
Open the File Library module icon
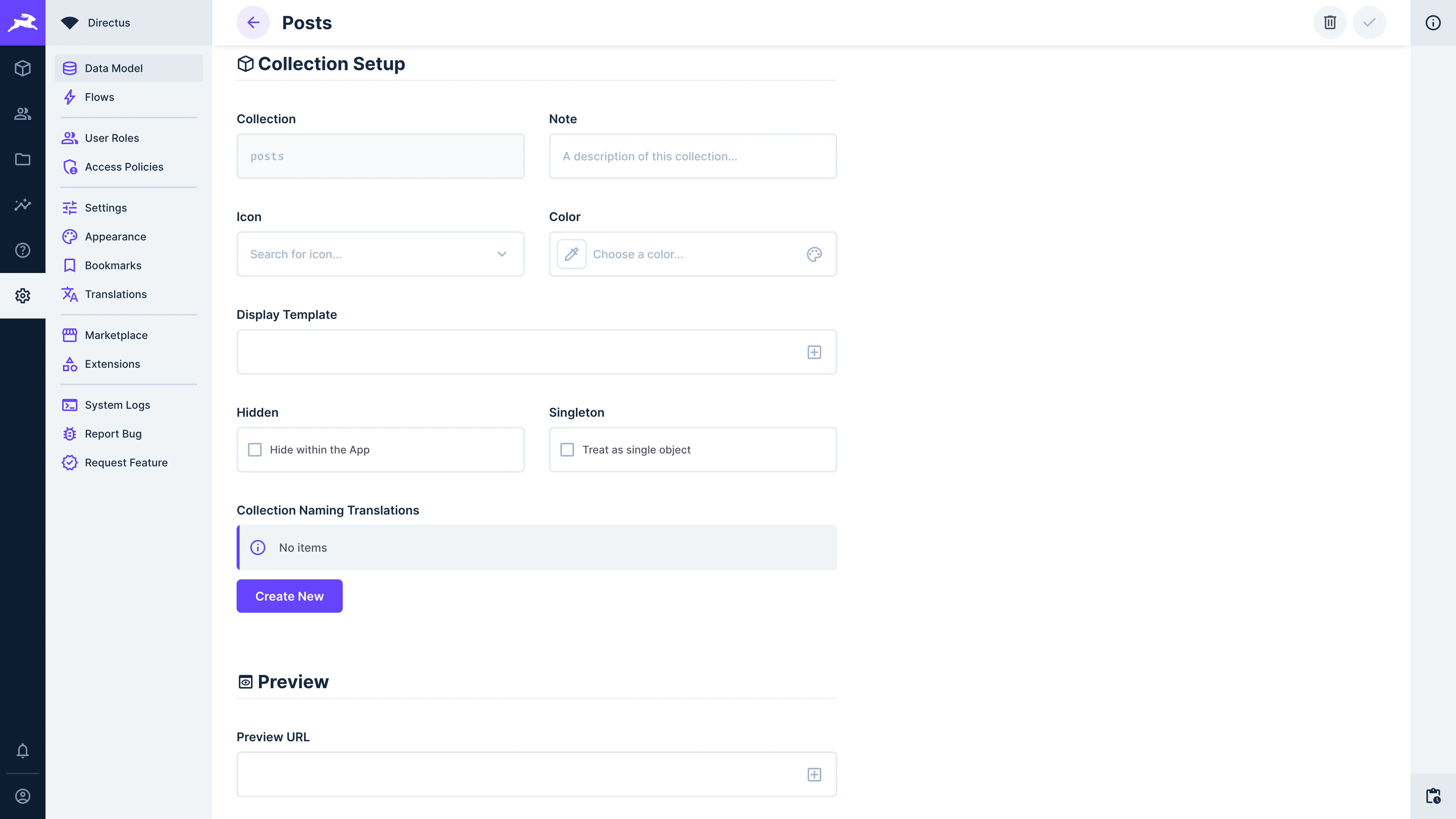(23, 159)
